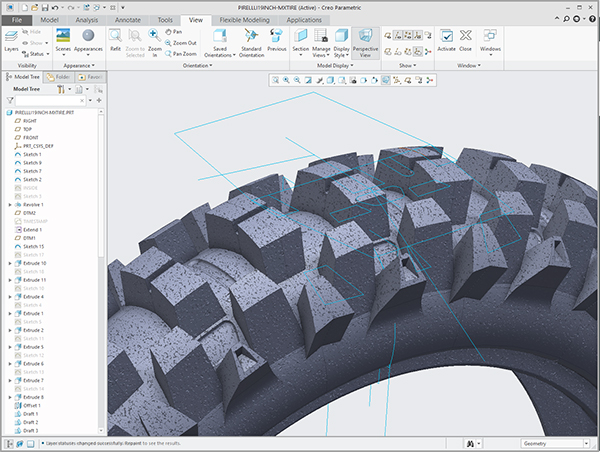Click the Zoom Out icon in graphics toolbar
Image resolution: width=600 pixels, height=452 pixels.
(297, 80)
